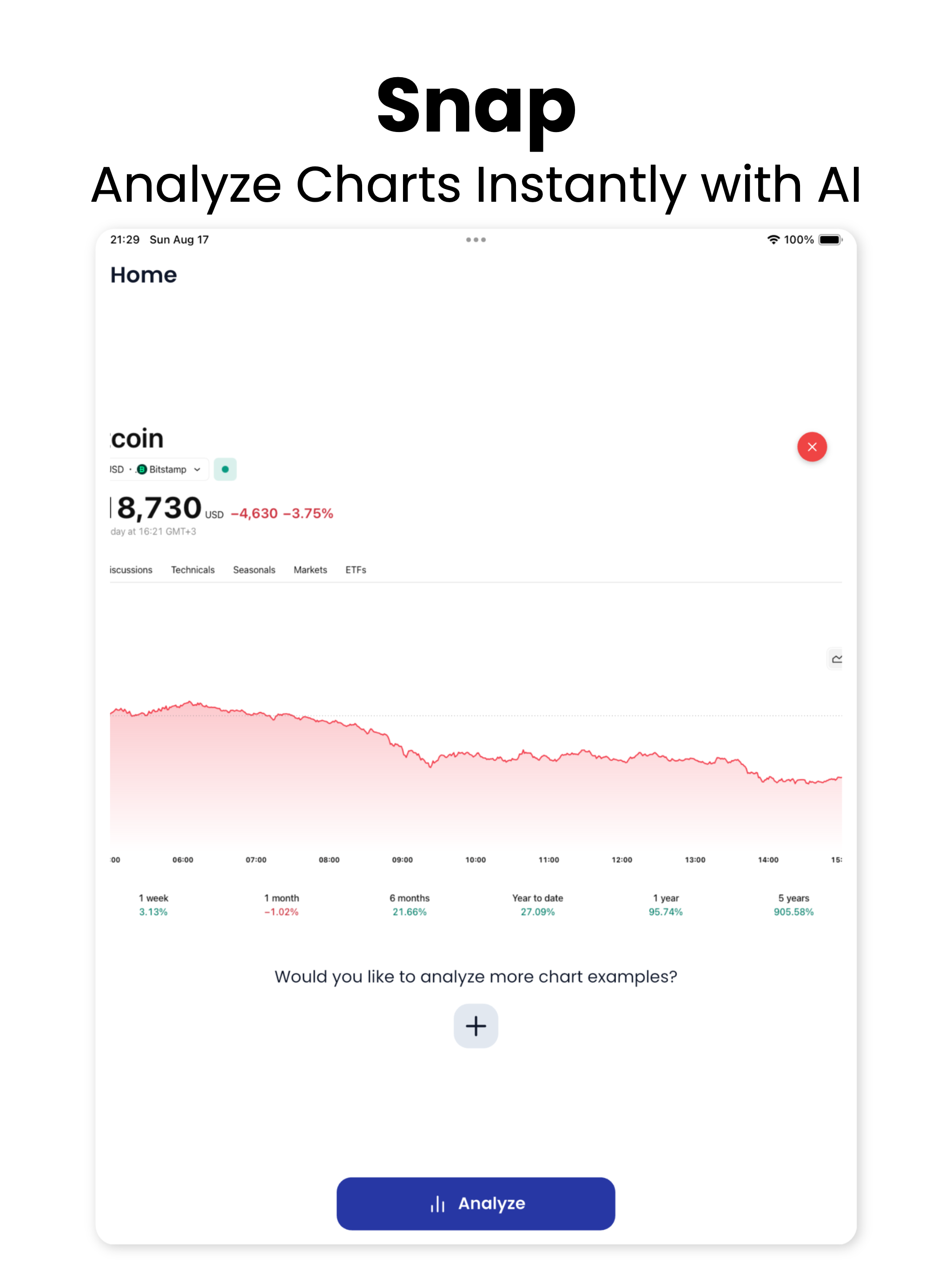Image resolution: width=952 pixels, height=1270 pixels.
Task: Open the Seasonals tab
Action: tap(254, 570)
